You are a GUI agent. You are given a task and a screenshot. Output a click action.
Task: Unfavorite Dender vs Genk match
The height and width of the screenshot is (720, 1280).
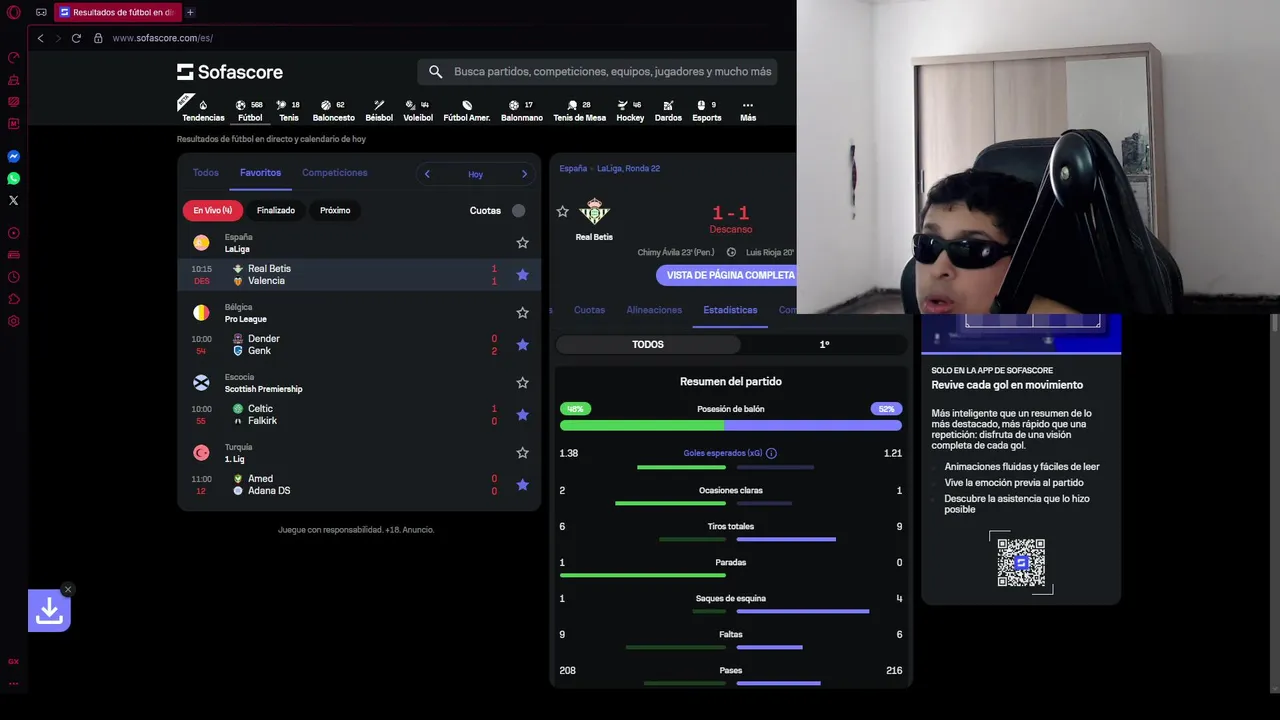point(522,345)
